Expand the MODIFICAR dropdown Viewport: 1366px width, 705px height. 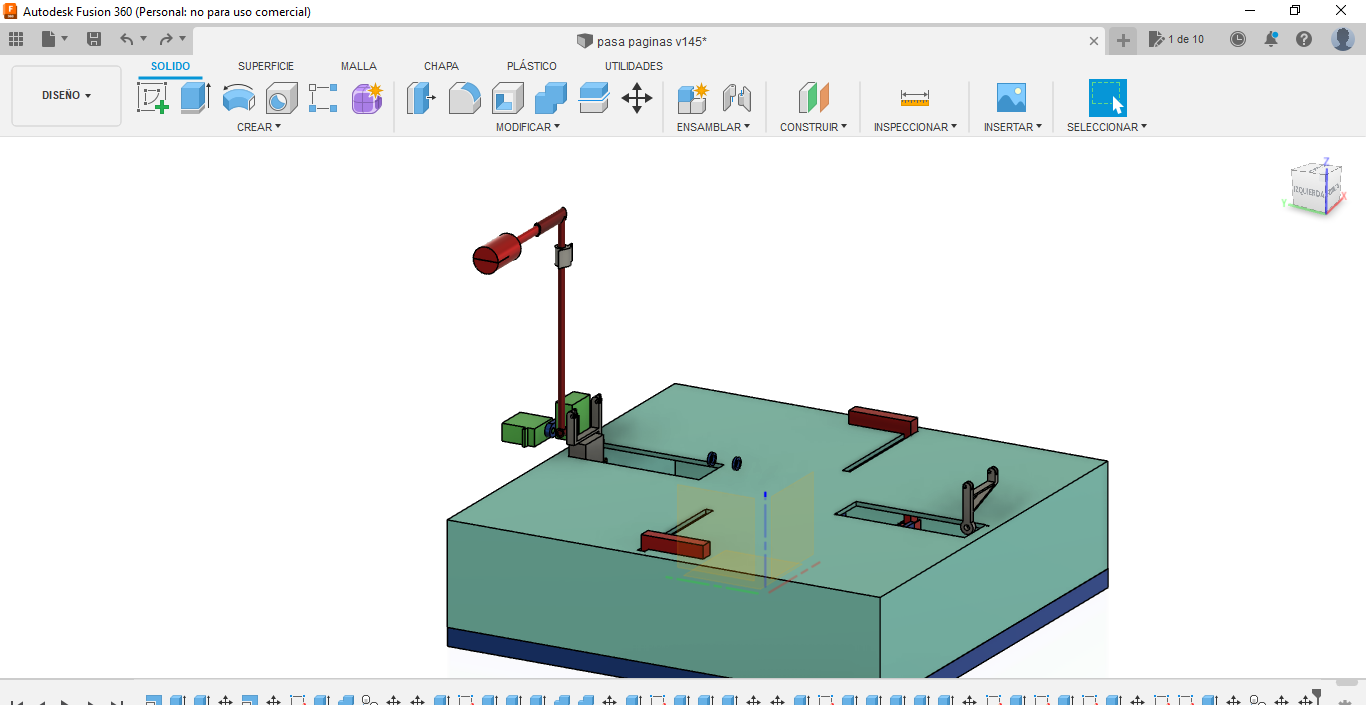(527, 127)
